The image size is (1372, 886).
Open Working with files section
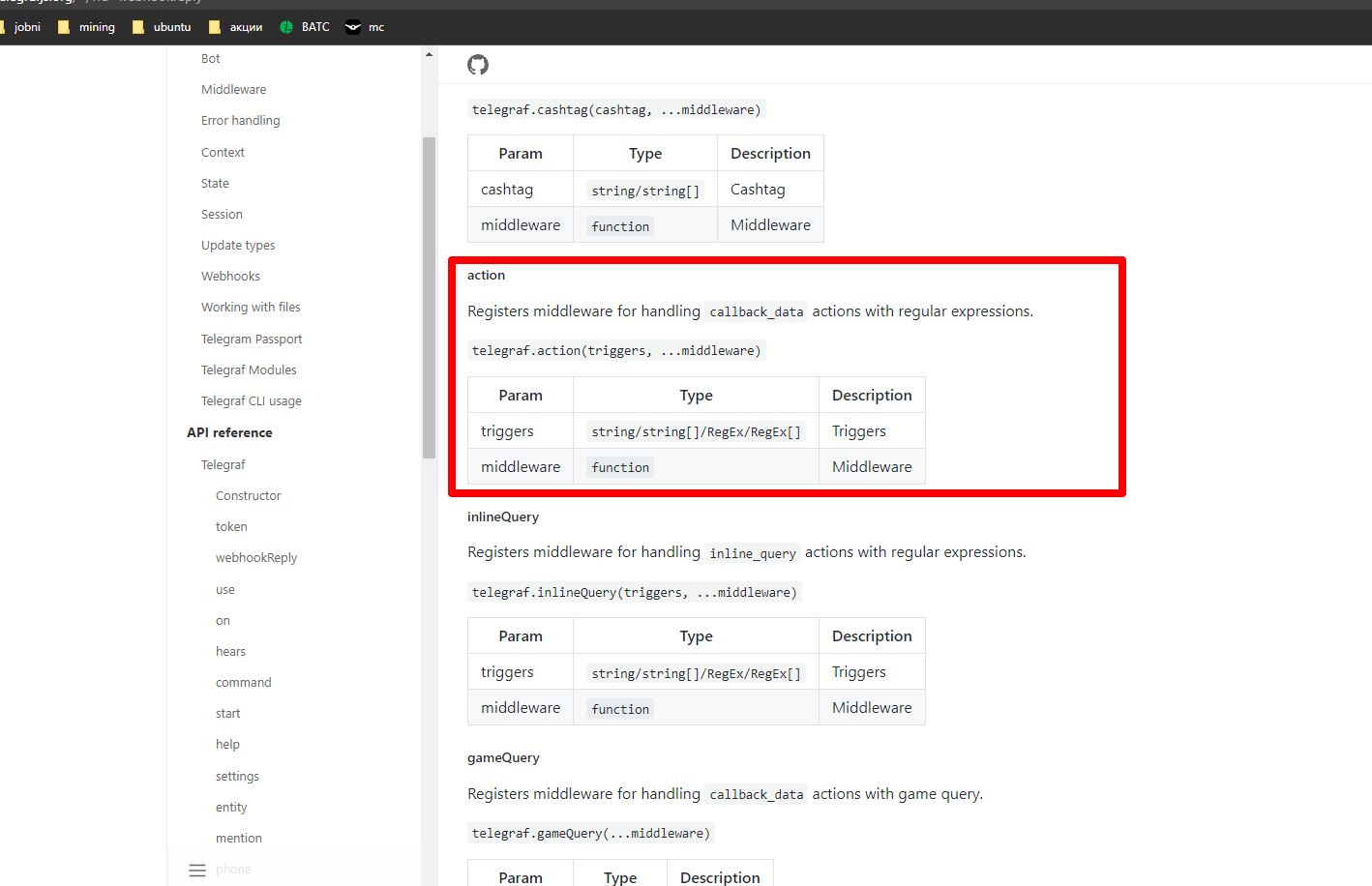251,308
